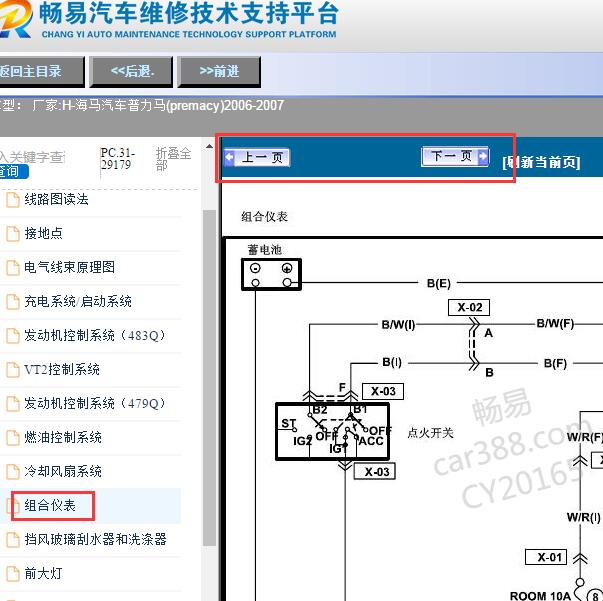
Task: Click document icon beside 电气线束原理图
Action: coord(13,268)
